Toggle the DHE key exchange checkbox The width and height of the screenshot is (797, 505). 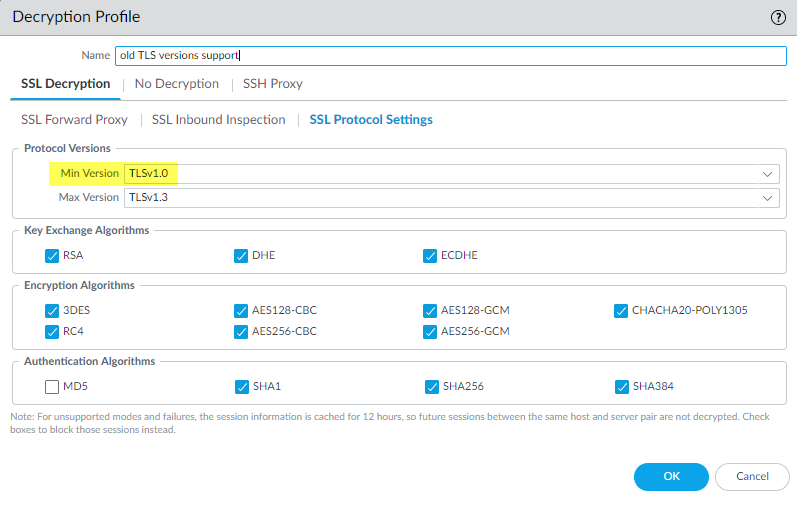[241, 255]
